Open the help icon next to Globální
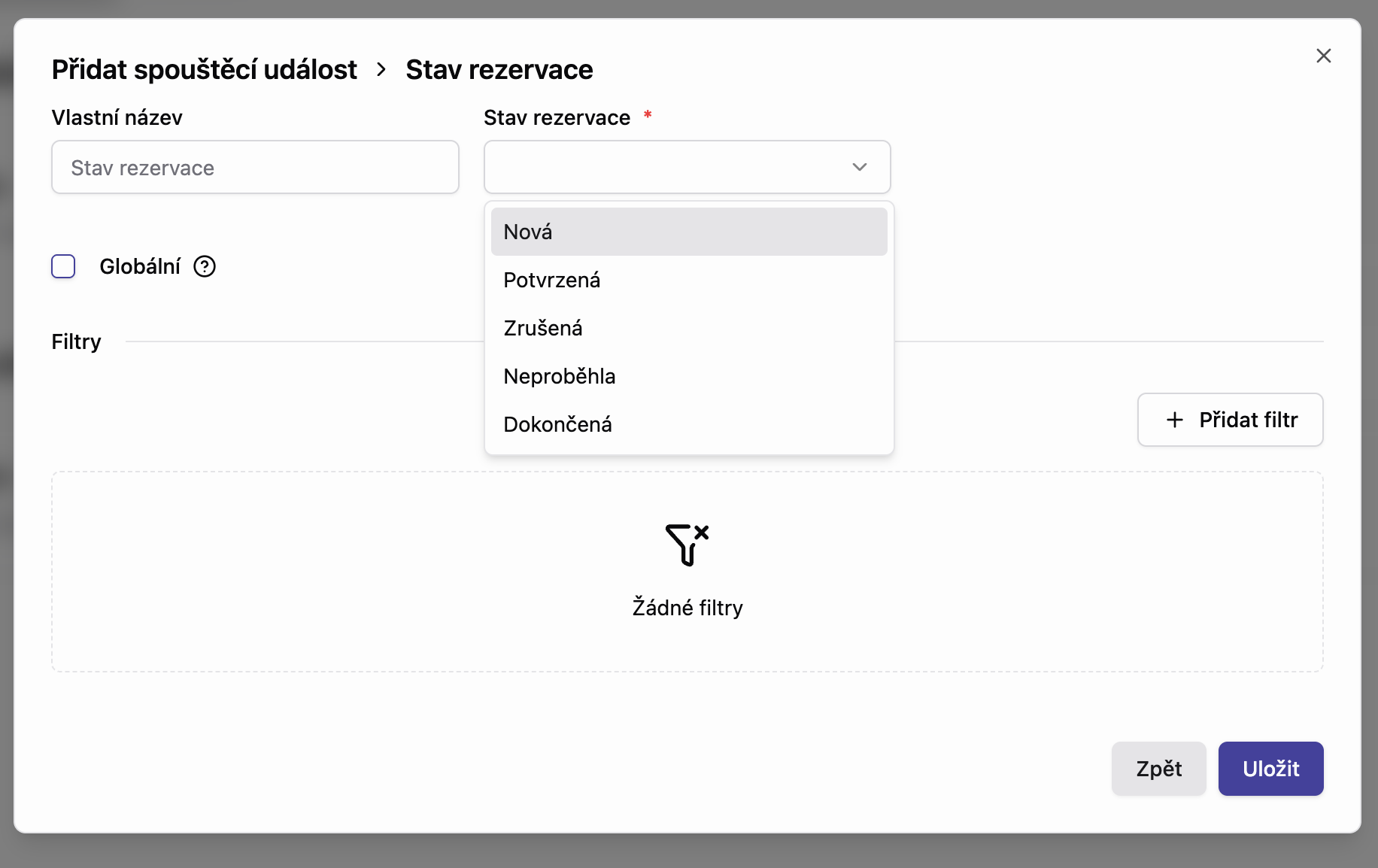 click(205, 266)
